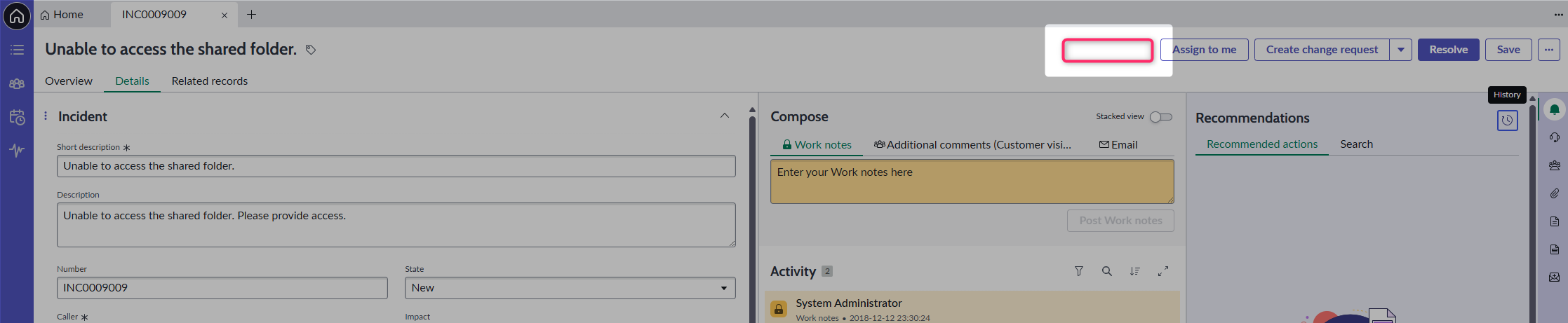Open the State dropdown
1568x323 pixels.
coord(570,288)
